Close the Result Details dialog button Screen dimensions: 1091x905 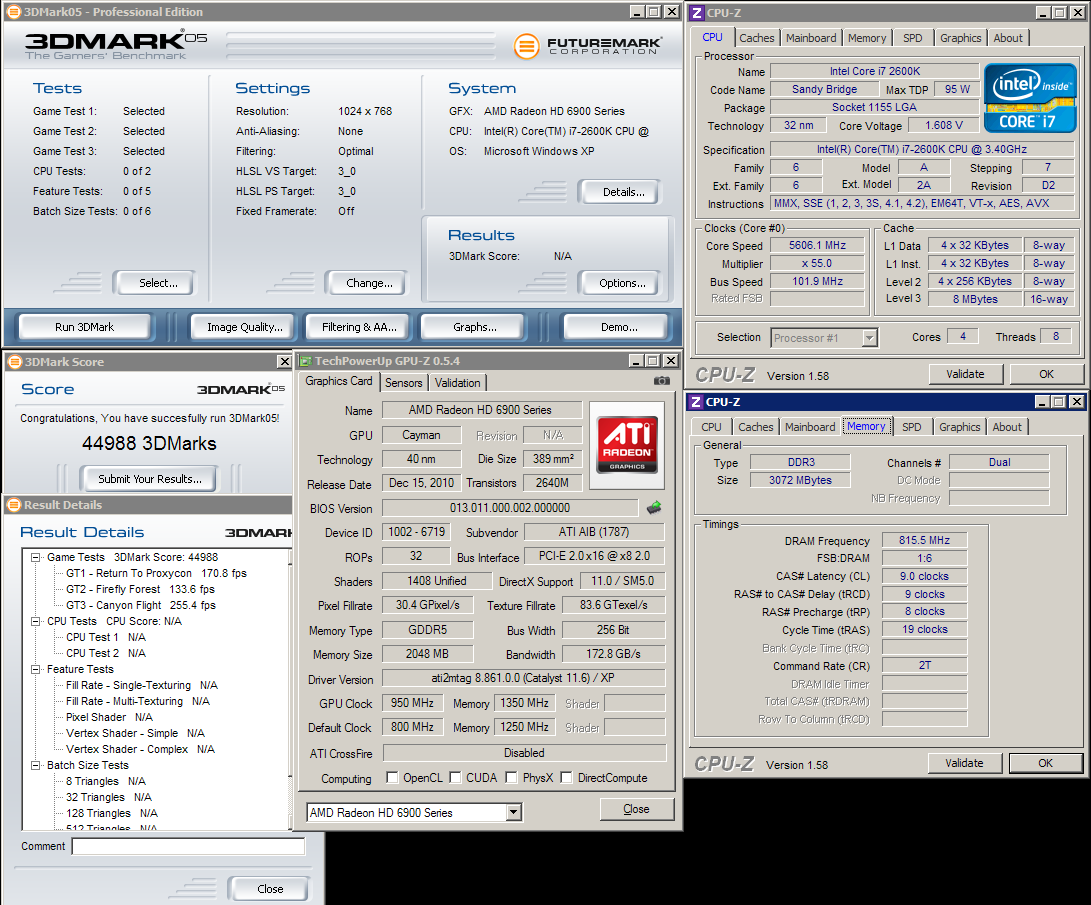point(270,889)
